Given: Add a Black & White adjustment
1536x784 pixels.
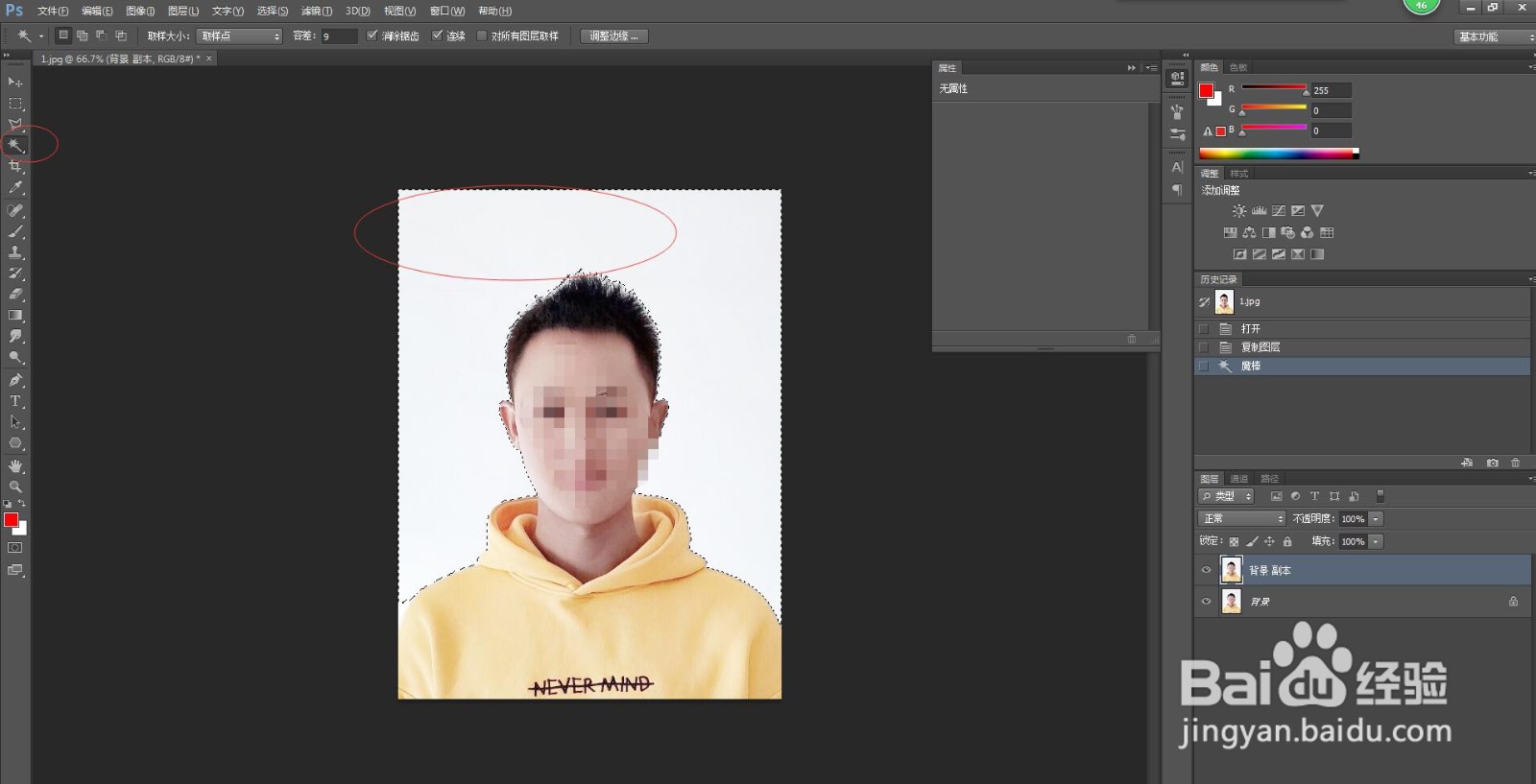Looking at the screenshot, I should coord(1268,232).
